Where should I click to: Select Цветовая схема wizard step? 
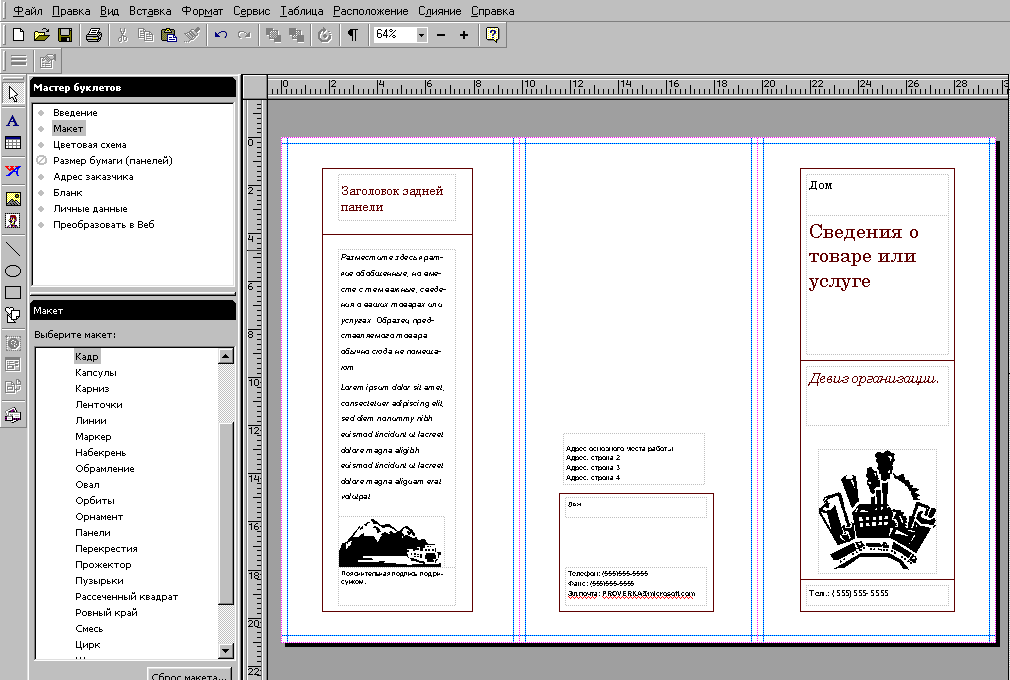click(x=89, y=145)
